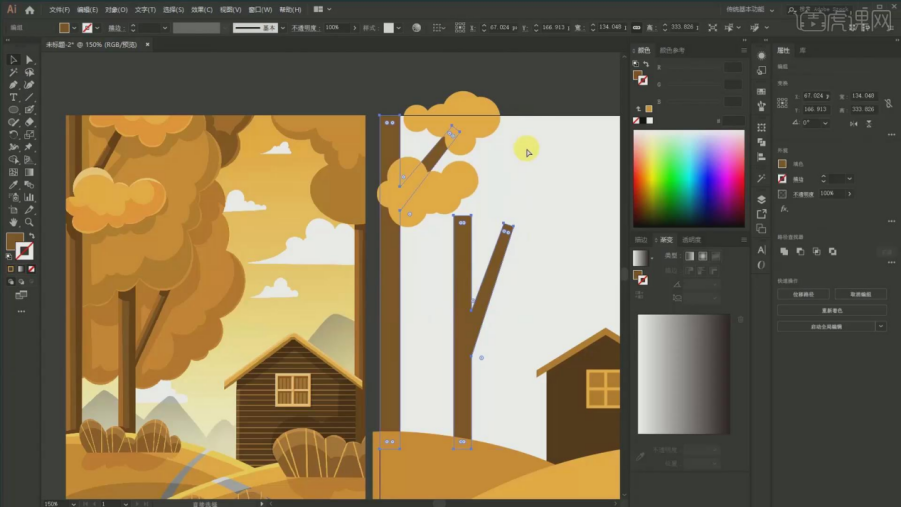901x507 pixels.
Task: Open rotation angle dropdown in Properties panel
Action: point(825,123)
